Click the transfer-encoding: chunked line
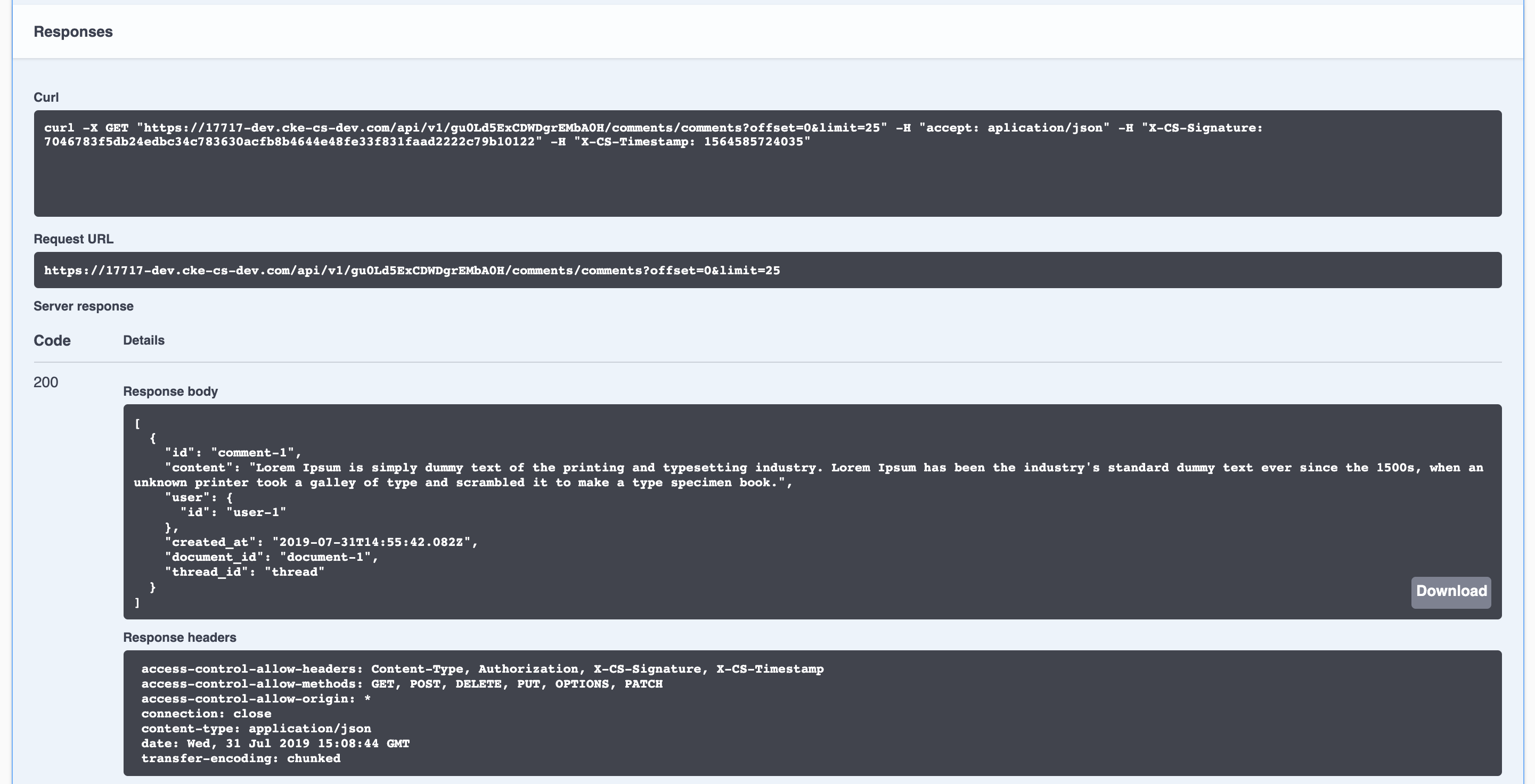The width and height of the screenshot is (1535, 784). point(241,758)
